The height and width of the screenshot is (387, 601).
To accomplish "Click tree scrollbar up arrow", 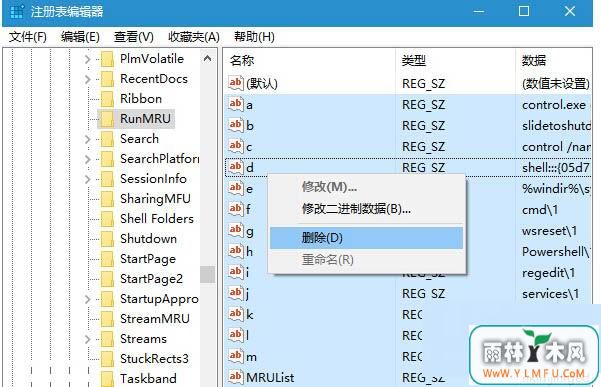I will [207, 59].
